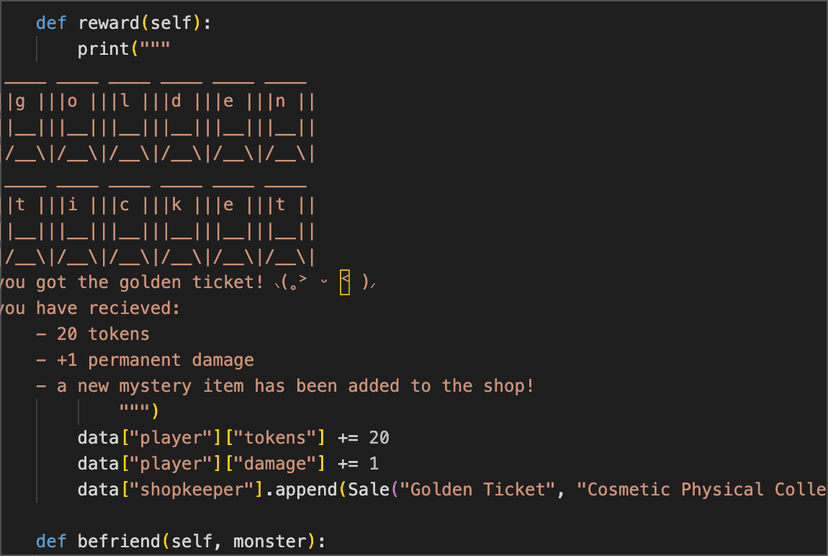Viewport: 828px width, 556px height.
Task: Click the reward method name
Action: (x=108, y=23)
